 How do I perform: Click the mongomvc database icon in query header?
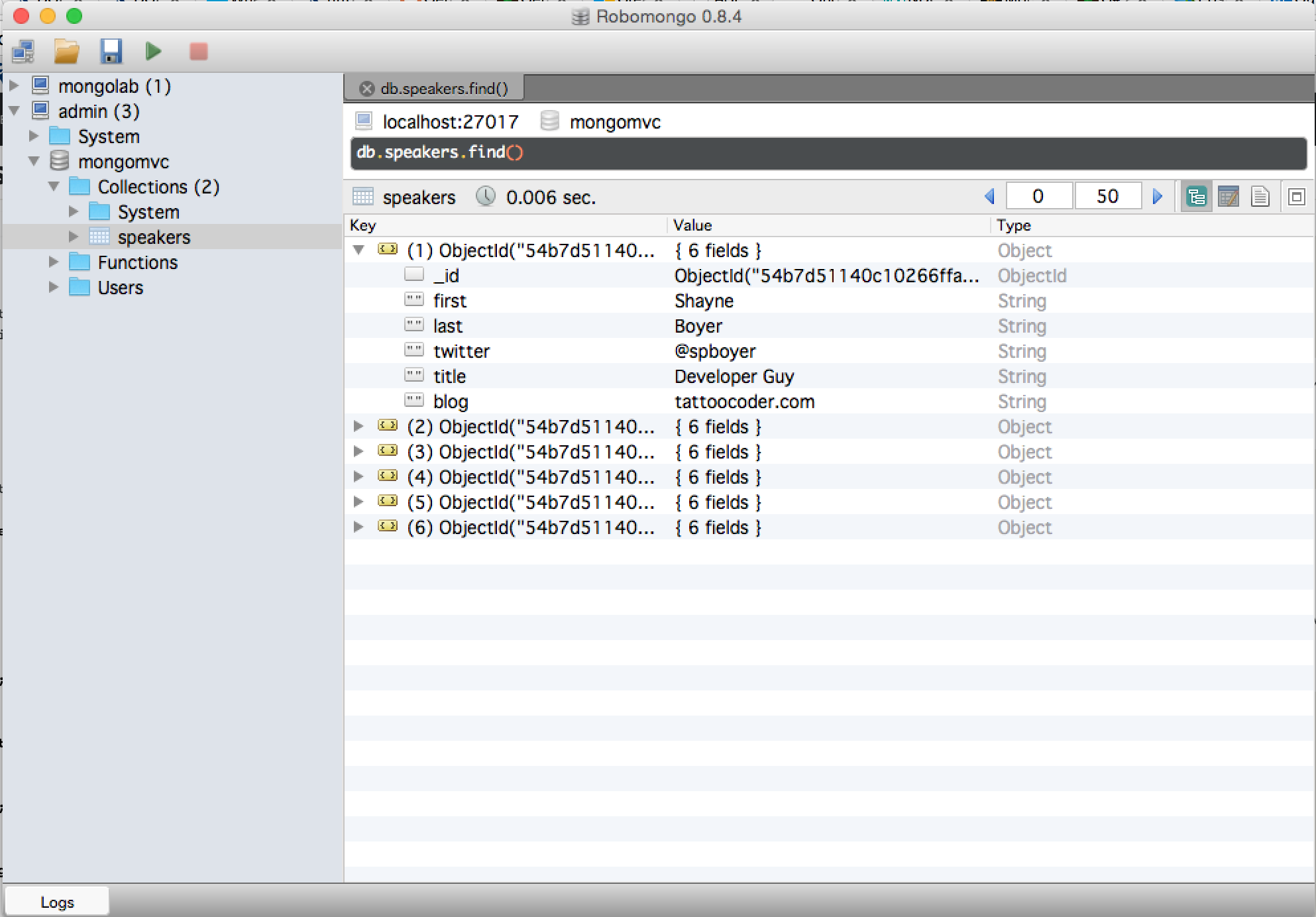coord(549,121)
